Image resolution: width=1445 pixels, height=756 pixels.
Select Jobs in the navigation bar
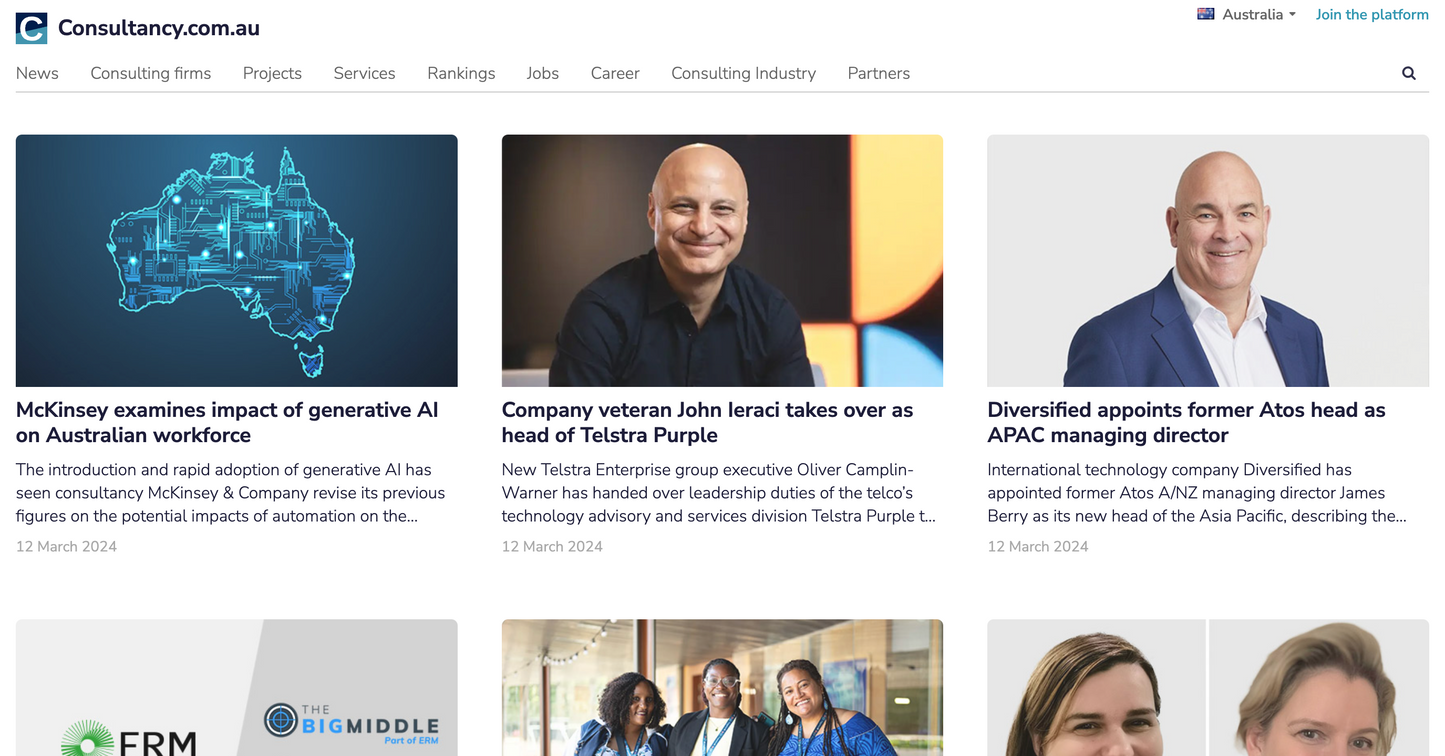click(543, 73)
